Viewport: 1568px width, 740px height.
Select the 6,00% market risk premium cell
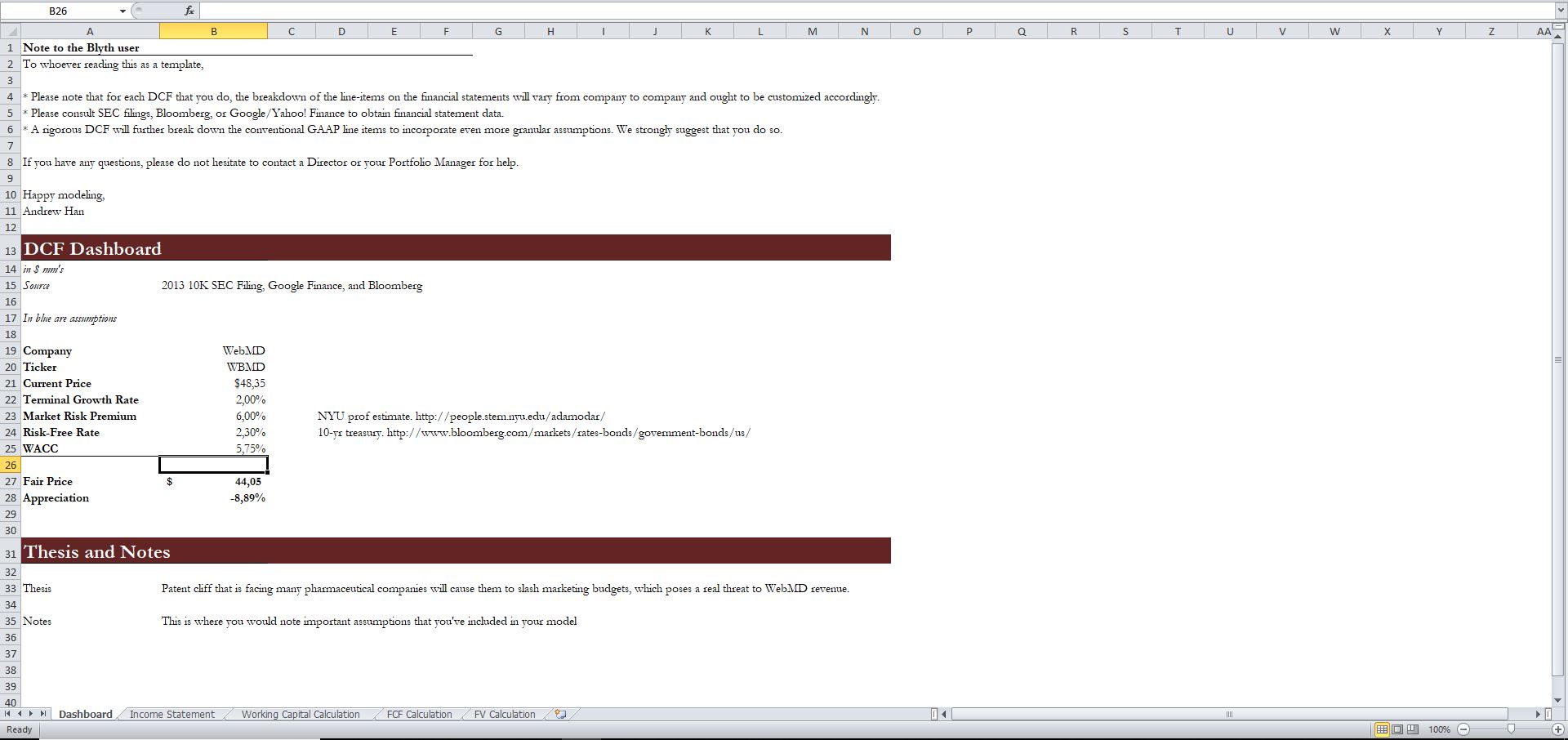tap(213, 416)
